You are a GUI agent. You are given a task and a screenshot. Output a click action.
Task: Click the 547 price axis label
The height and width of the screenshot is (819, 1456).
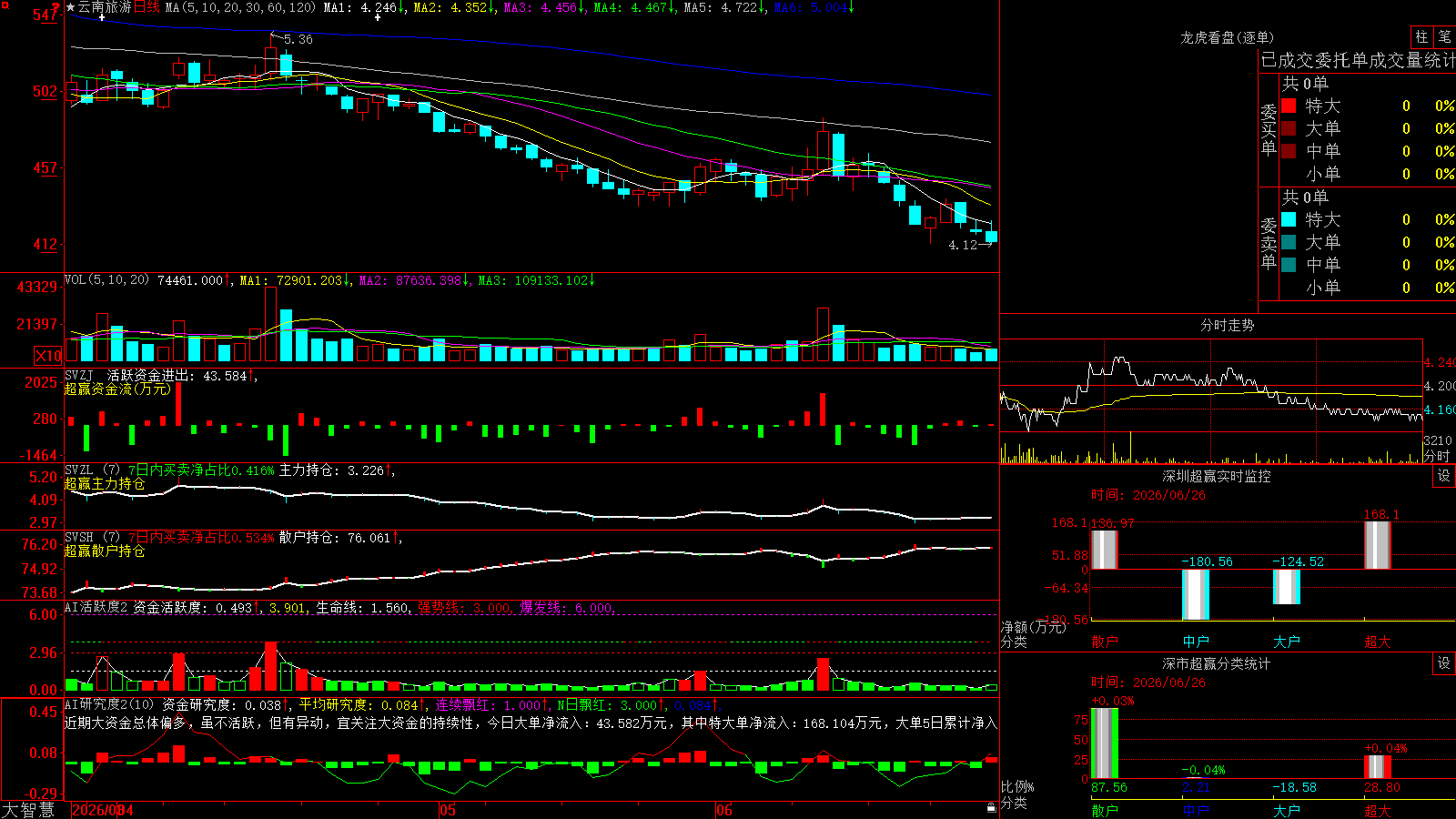(x=45, y=15)
